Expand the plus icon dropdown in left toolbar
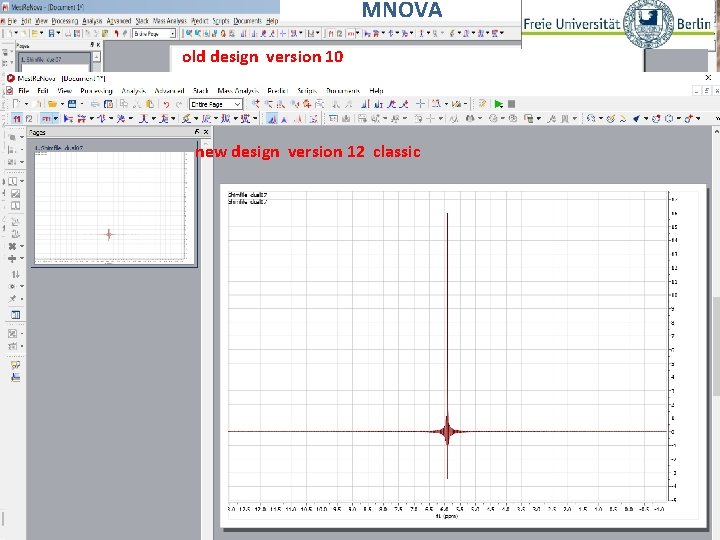The width and height of the screenshot is (720, 540). point(22,259)
